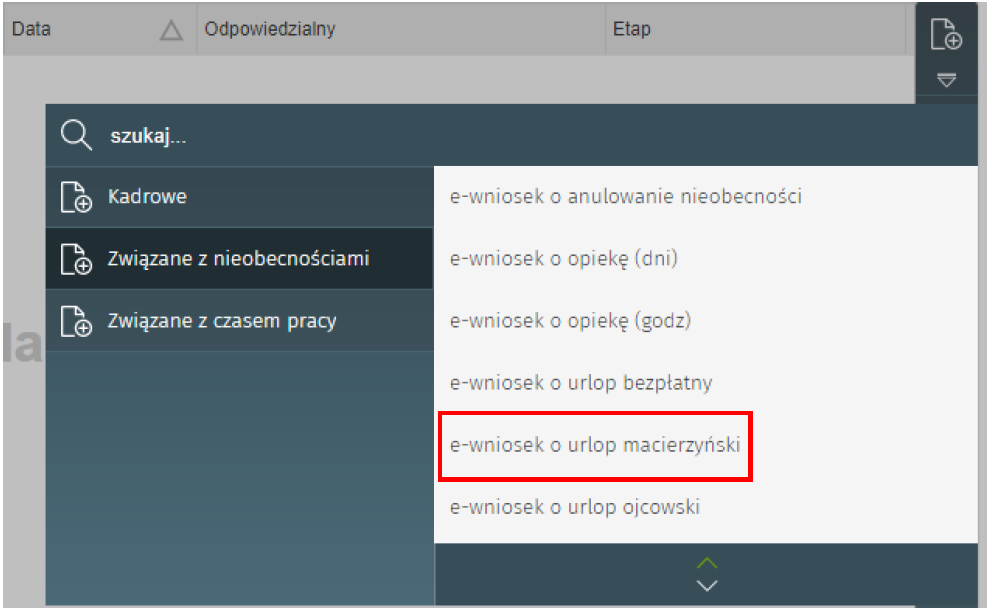Screen dimensions: 987x608
Task: Open the Kadrowe category
Action: pyautogui.click(x=148, y=197)
